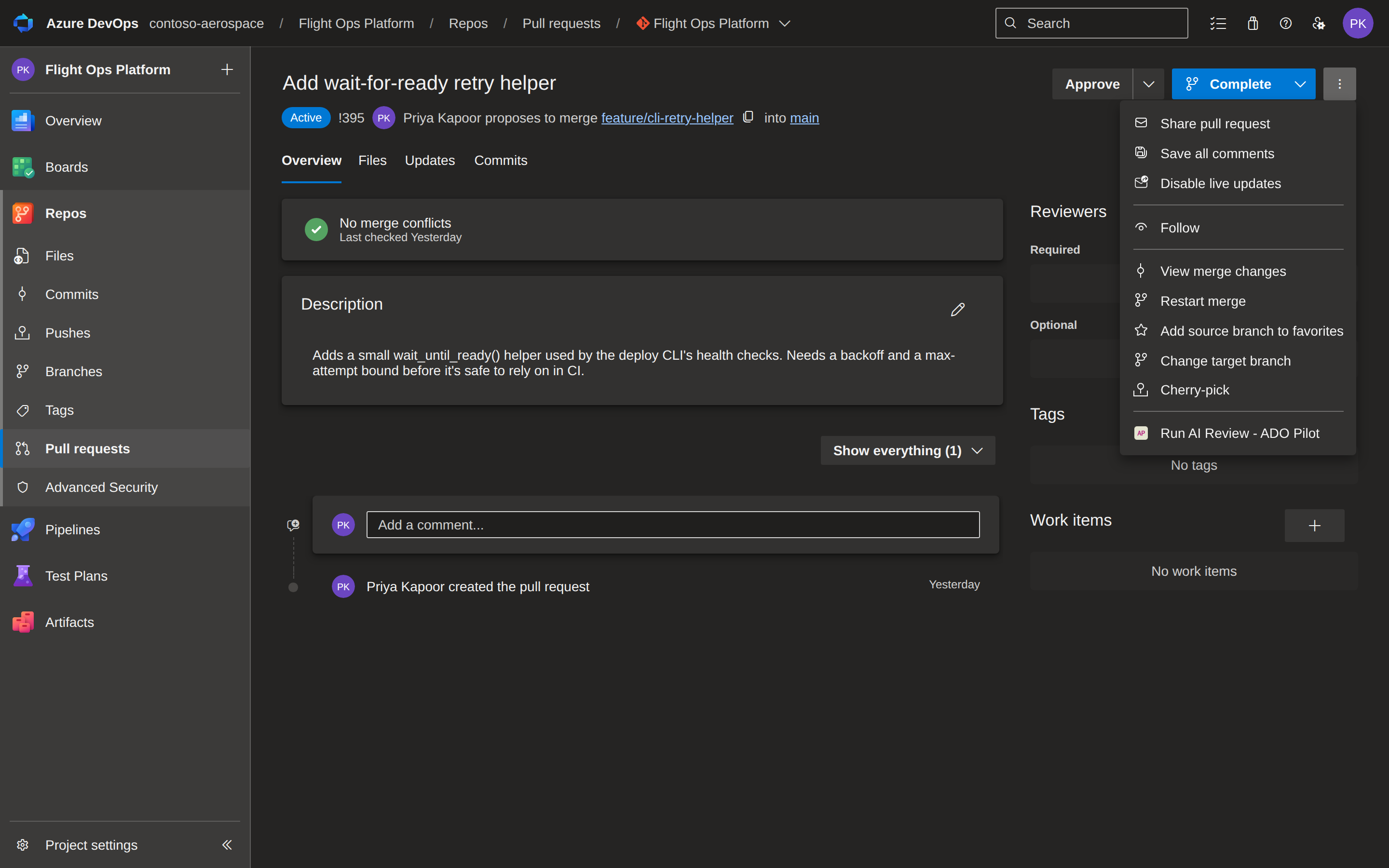The height and width of the screenshot is (868, 1389).
Task: Close the more actions vertical ellipsis menu
Action: coord(1340,84)
